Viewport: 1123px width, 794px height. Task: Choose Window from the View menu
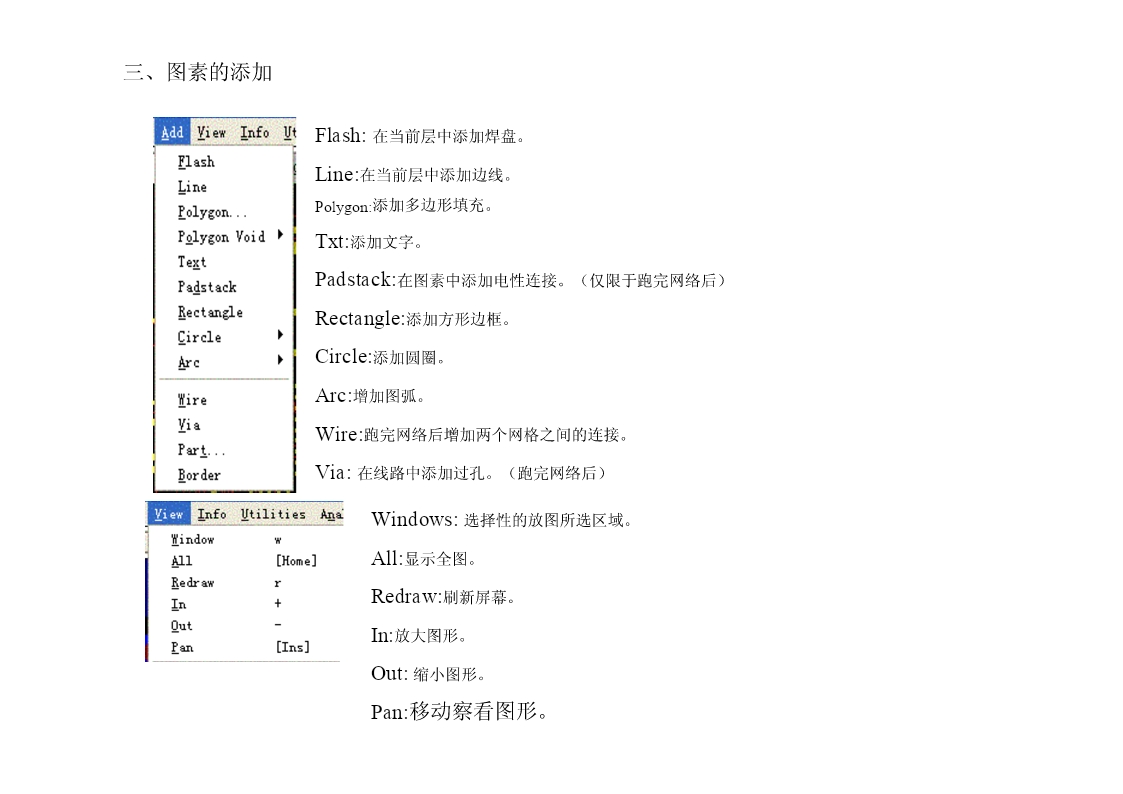pos(246,540)
